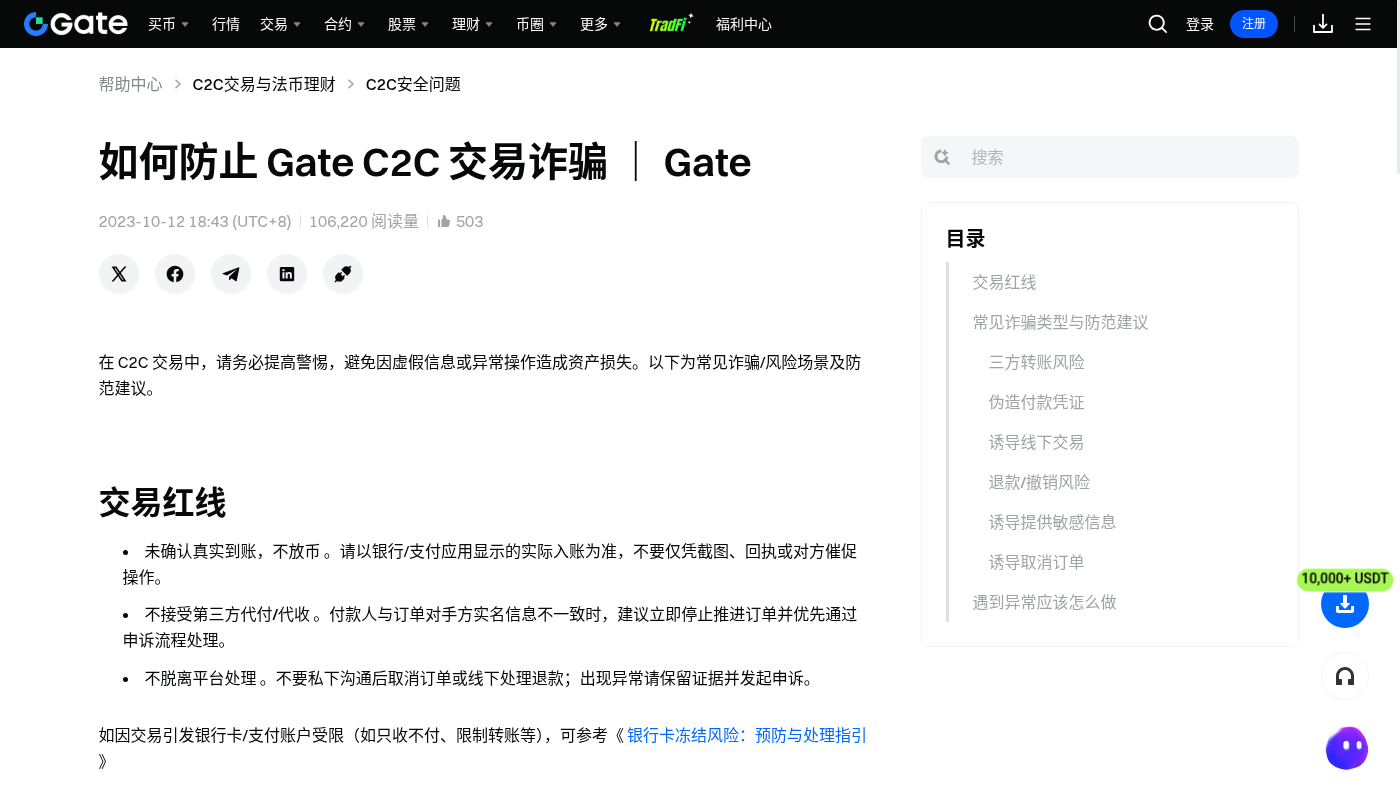The width and height of the screenshot is (1400, 800).
Task: Jump to 三方转账风险 in contents
Action: tap(1036, 362)
